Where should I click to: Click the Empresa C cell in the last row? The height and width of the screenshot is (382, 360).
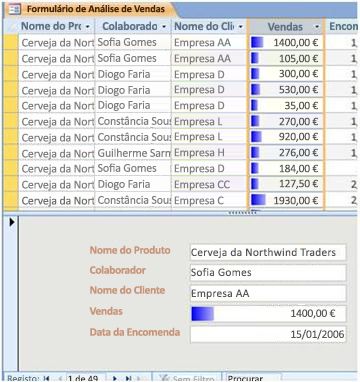point(209,201)
